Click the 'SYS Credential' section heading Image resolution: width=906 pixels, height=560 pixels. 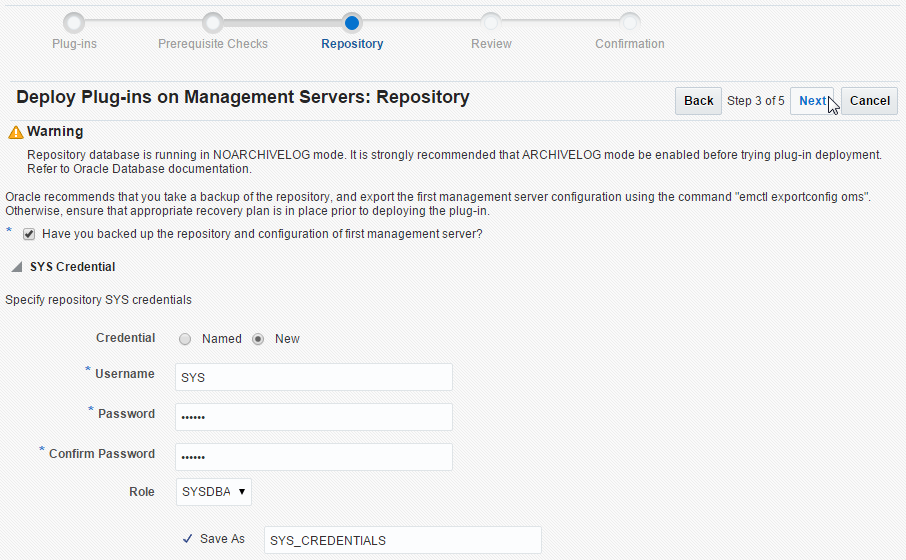[73, 267]
